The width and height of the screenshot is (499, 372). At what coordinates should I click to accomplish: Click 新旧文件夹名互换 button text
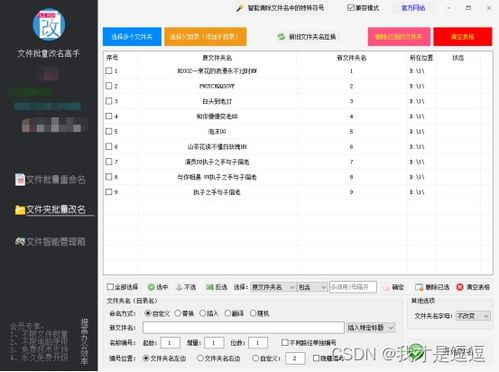pyautogui.click(x=312, y=37)
